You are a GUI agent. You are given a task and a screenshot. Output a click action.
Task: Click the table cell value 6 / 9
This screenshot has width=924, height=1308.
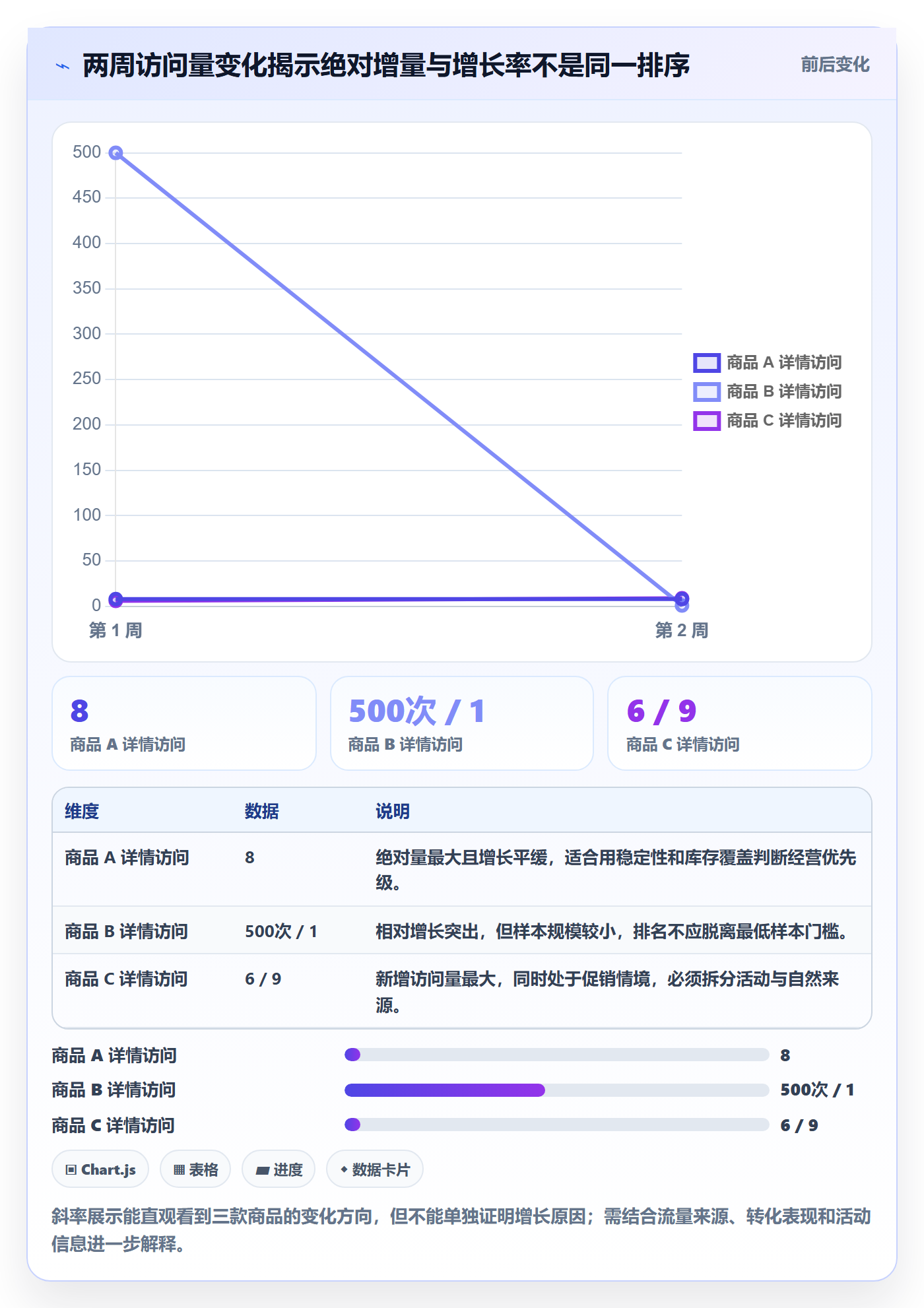coord(263,979)
